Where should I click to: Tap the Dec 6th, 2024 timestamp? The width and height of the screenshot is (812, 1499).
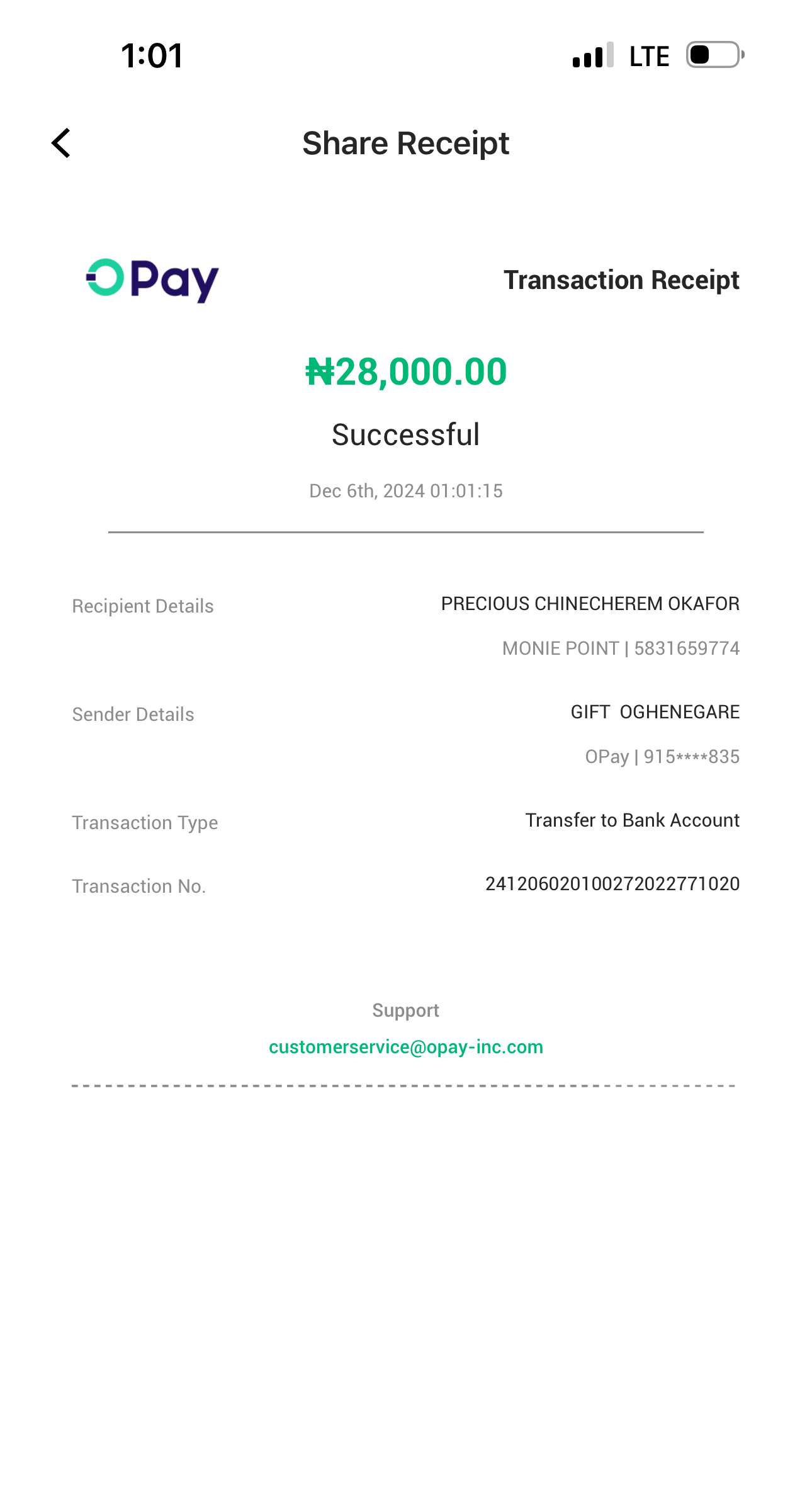pos(406,491)
